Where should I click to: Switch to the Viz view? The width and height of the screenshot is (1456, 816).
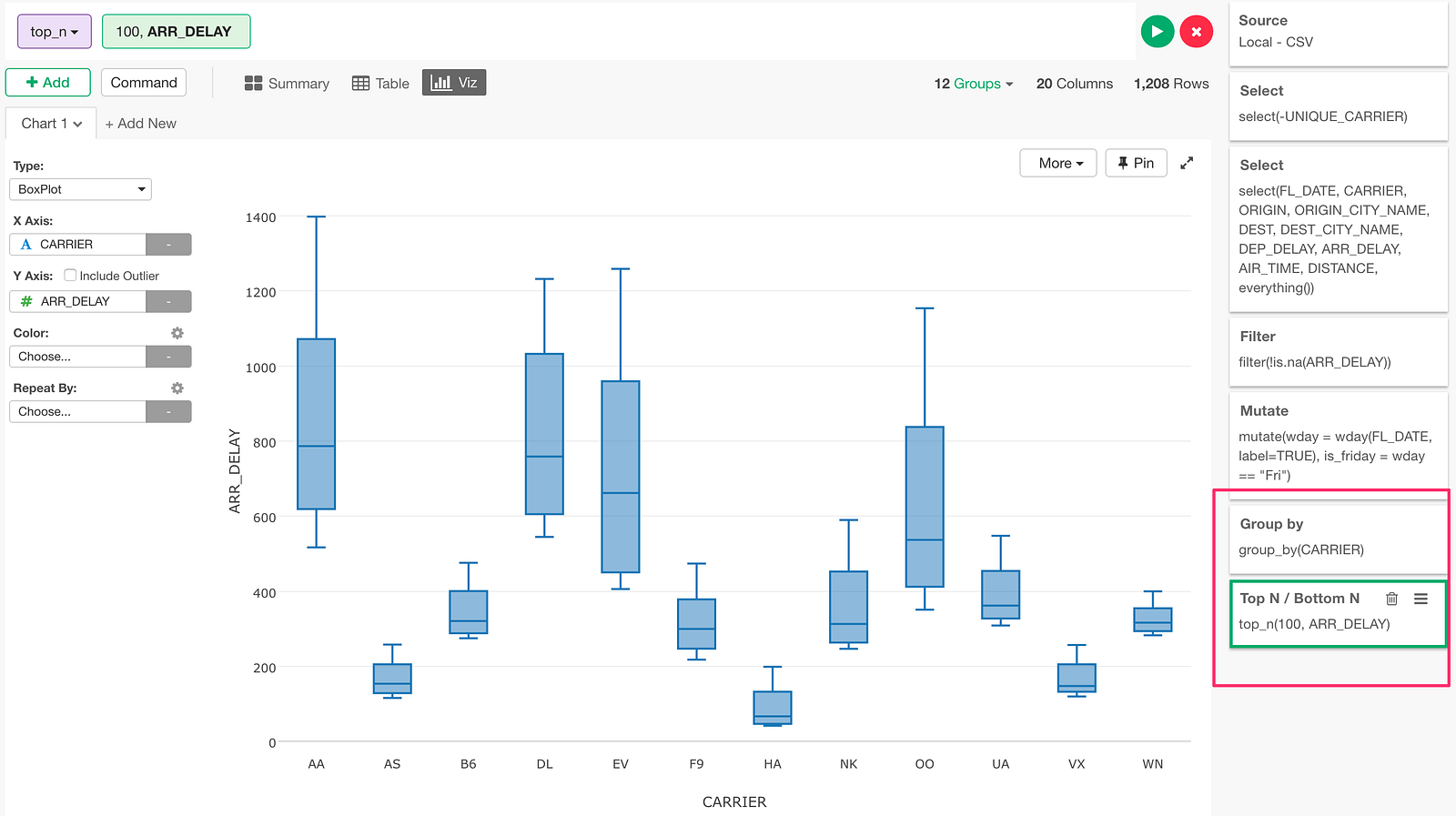click(x=454, y=83)
